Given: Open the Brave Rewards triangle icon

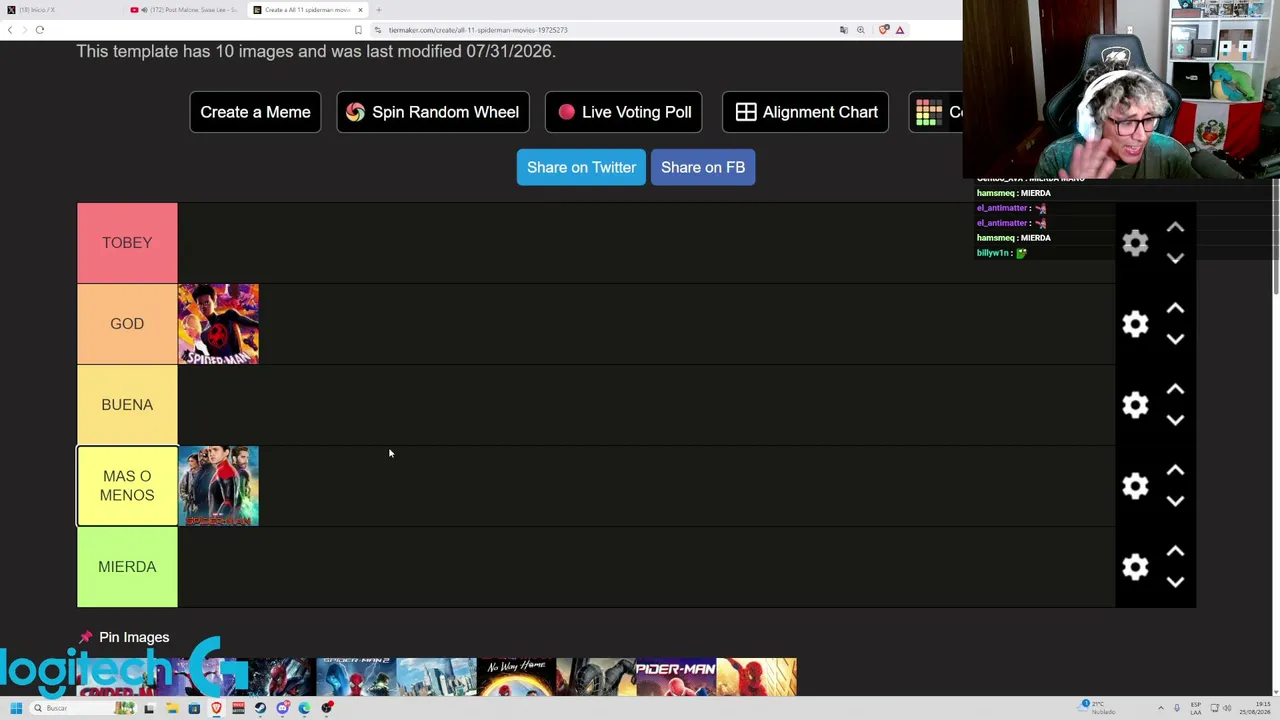Looking at the screenshot, I should click(x=900, y=30).
